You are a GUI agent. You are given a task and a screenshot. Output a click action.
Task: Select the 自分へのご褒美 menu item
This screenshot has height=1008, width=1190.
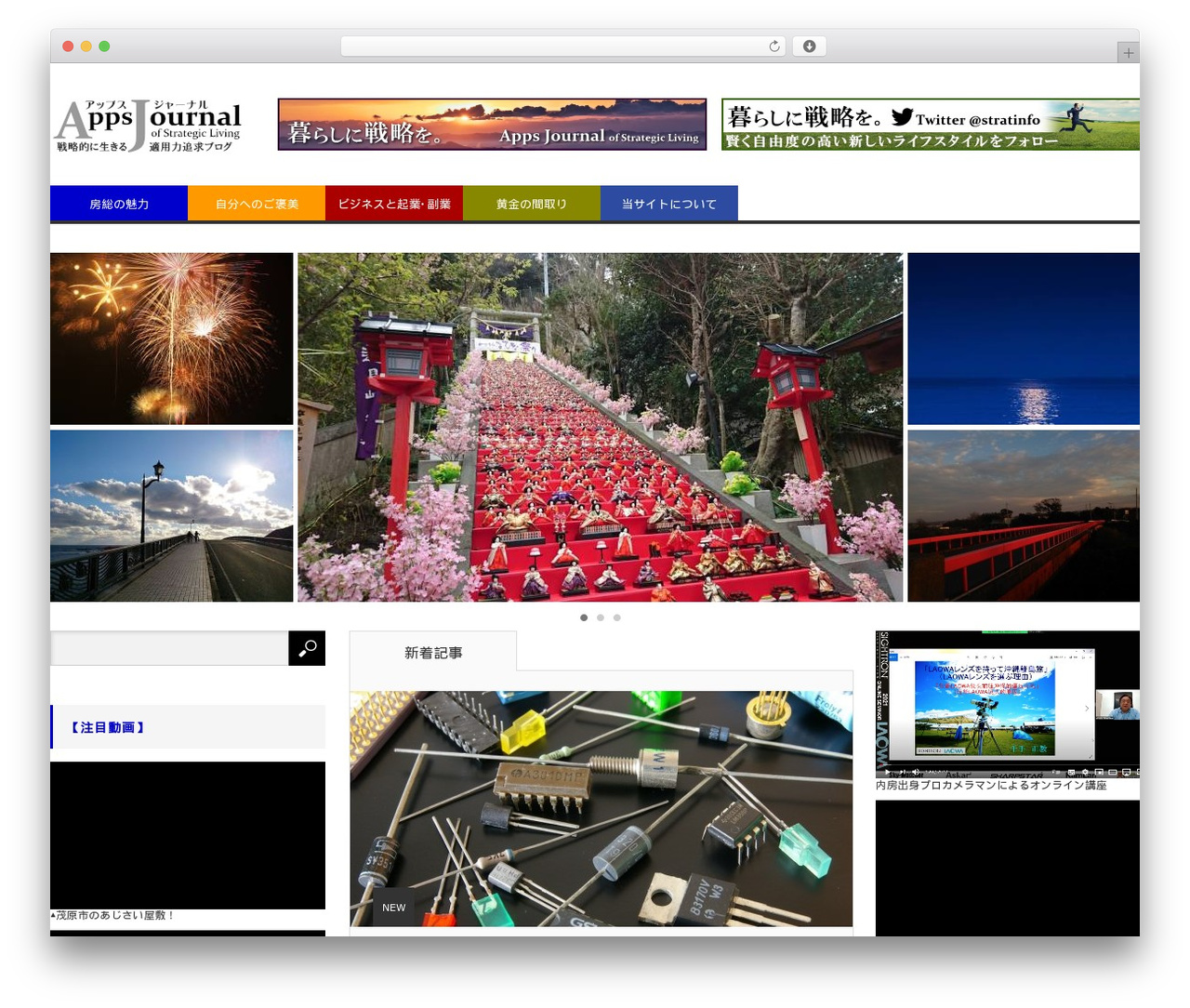pyautogui.click(x=257, y=204)
